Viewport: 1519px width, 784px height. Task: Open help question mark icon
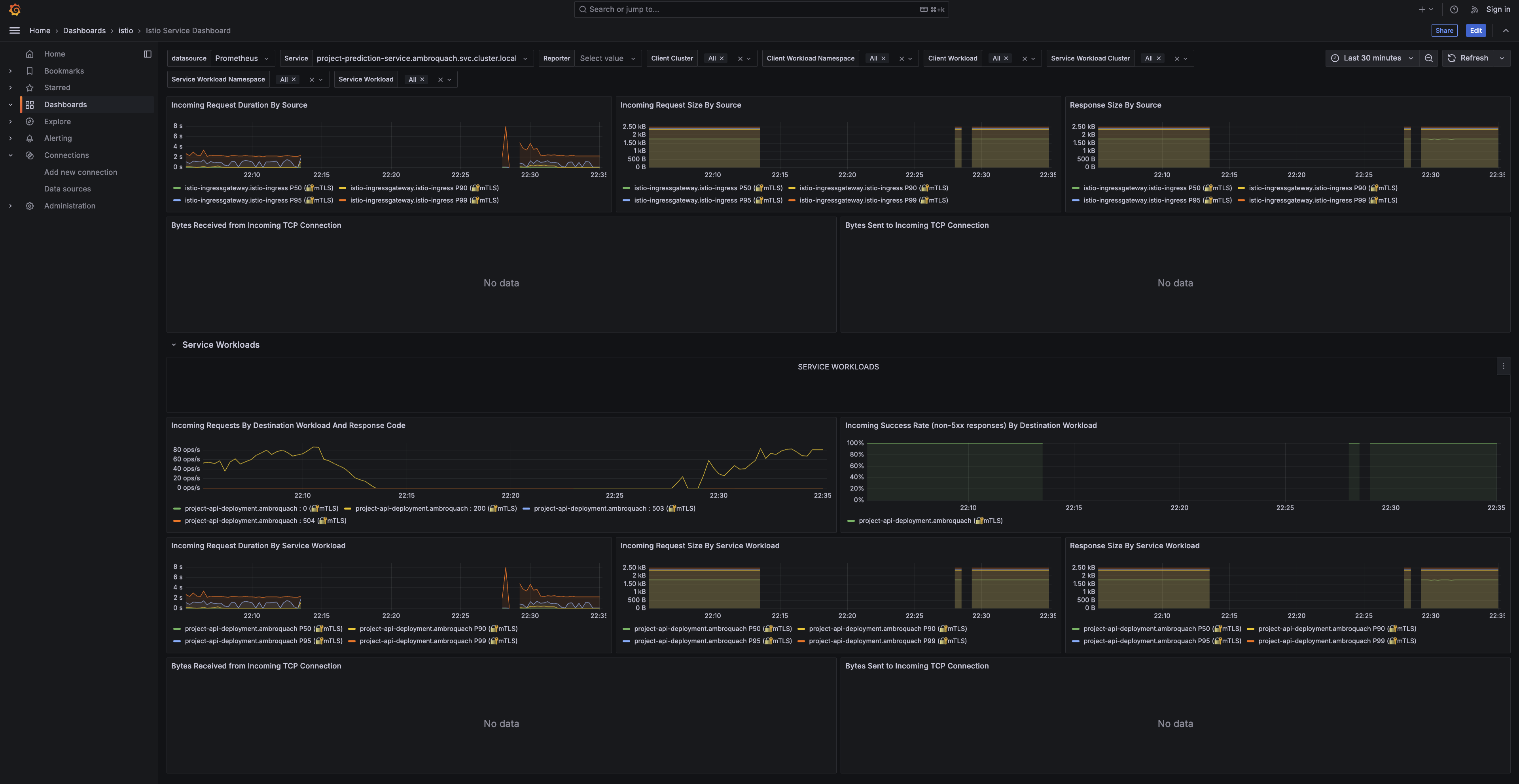pyautogui.click(x=1454, y=9)
